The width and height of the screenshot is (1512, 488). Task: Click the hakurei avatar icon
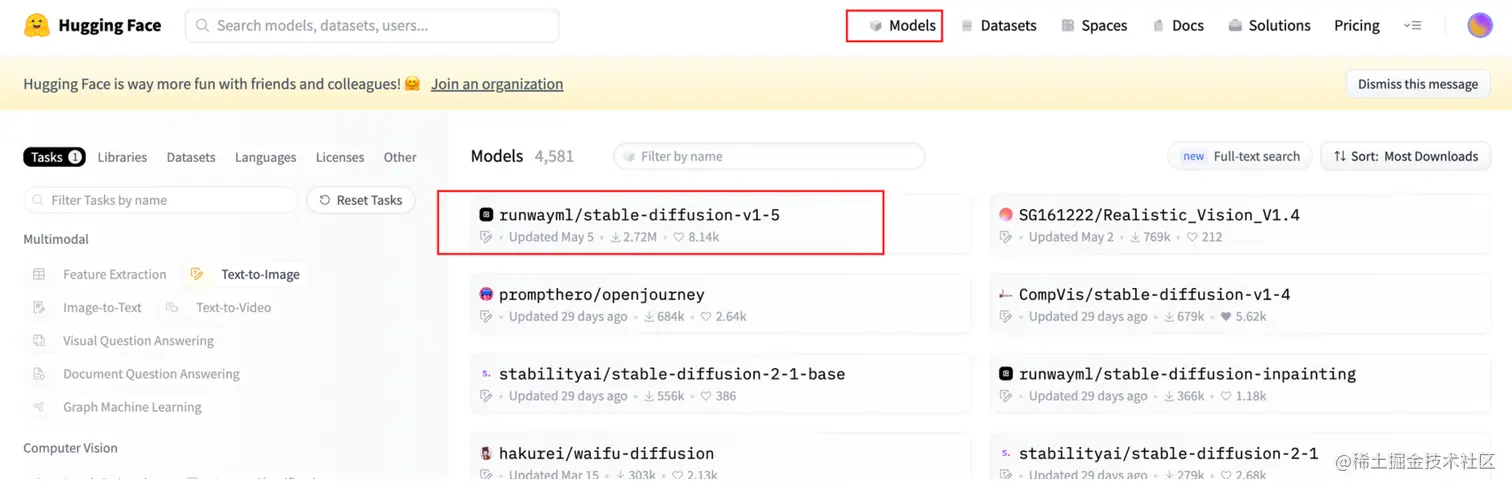click(x=487, y=453)
